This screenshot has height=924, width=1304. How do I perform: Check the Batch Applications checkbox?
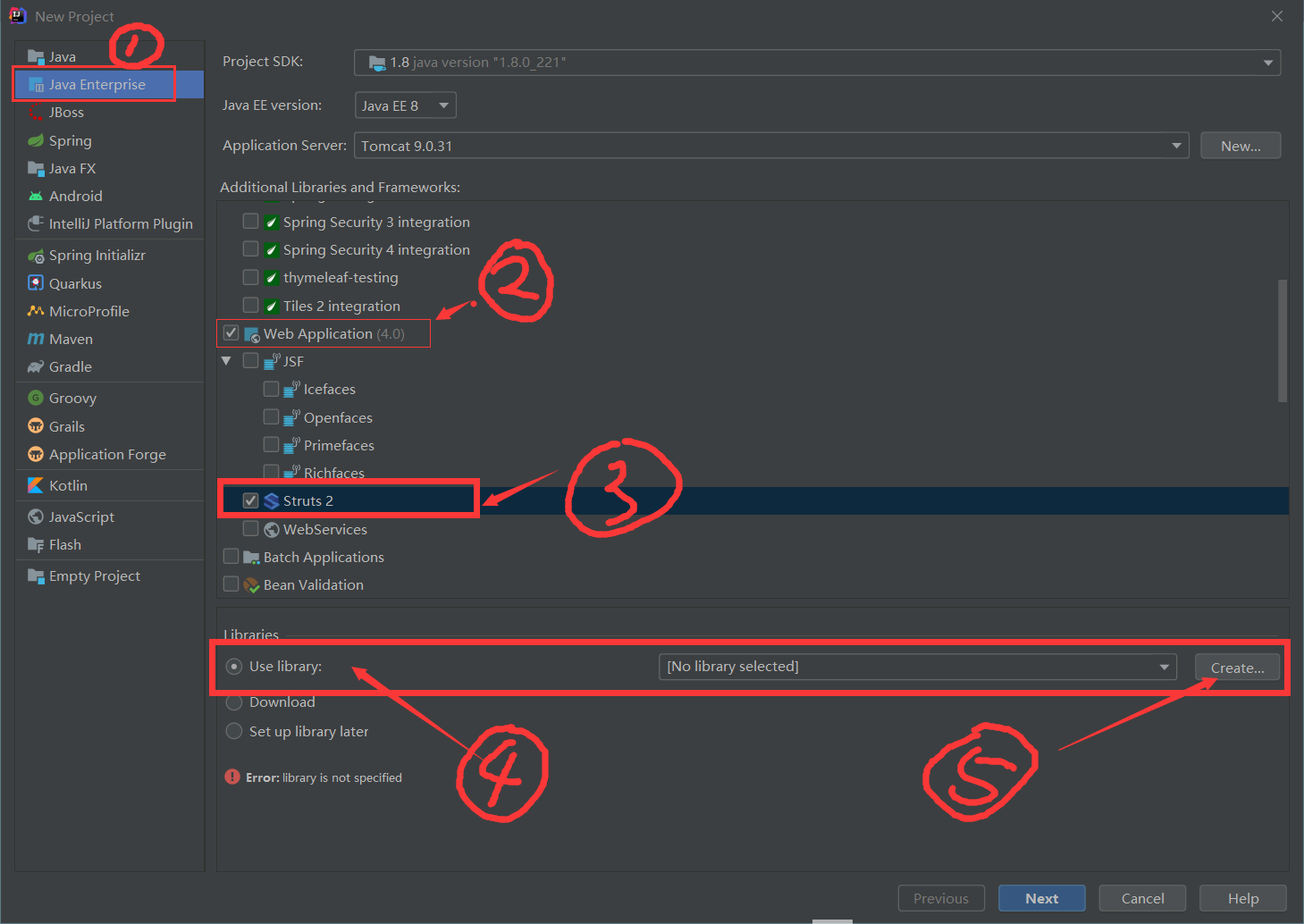(231, 556)
